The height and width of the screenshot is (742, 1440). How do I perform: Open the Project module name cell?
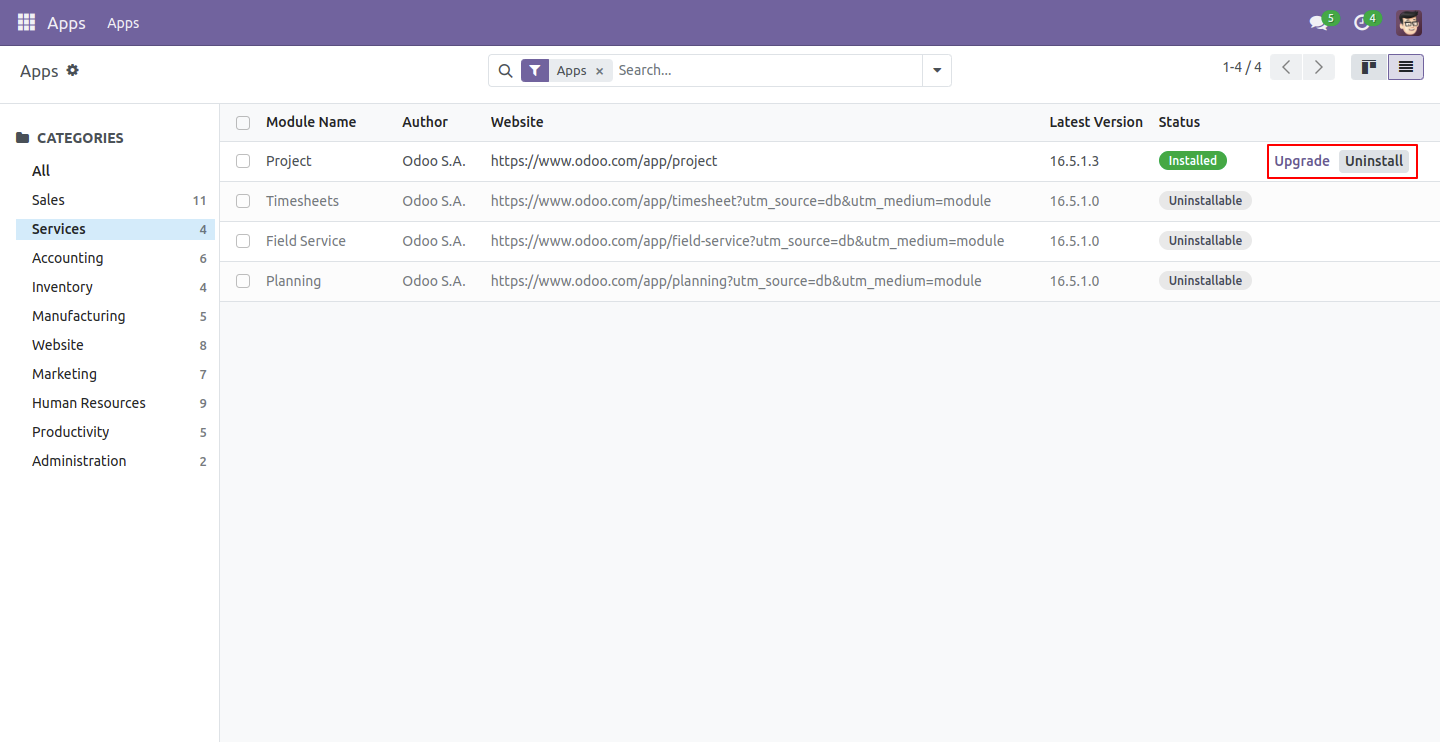pyautogui.click(x=289, y=161)
